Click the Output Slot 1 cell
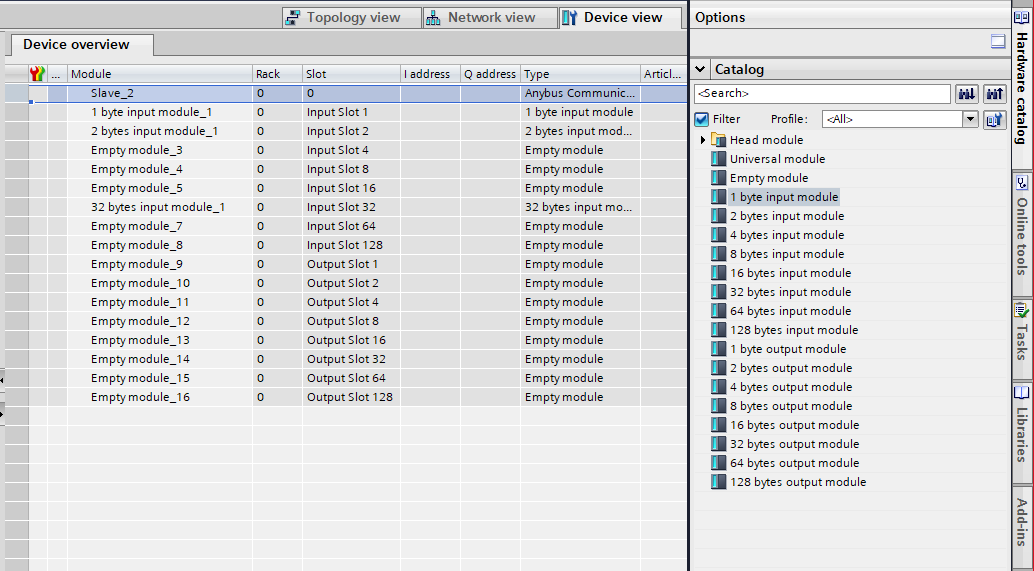This screenshot has height=571, width=1034. (351, 264)
